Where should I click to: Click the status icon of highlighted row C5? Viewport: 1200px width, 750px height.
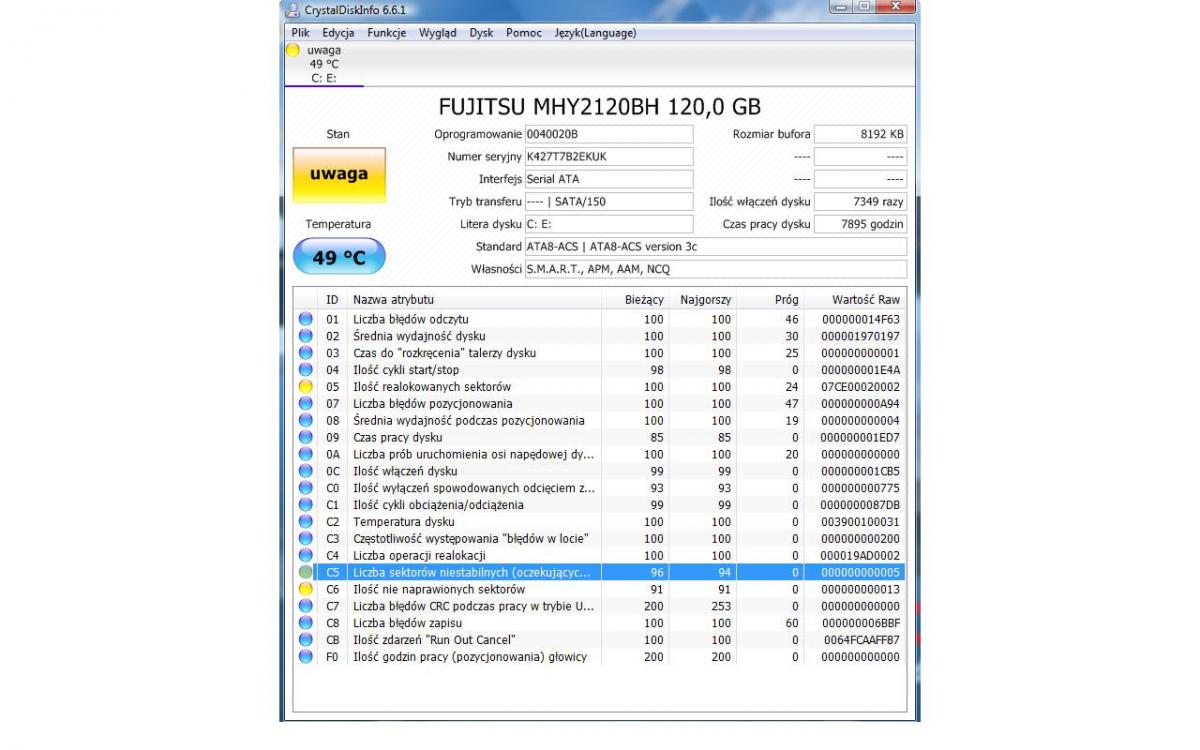click(x=306, y=573)
